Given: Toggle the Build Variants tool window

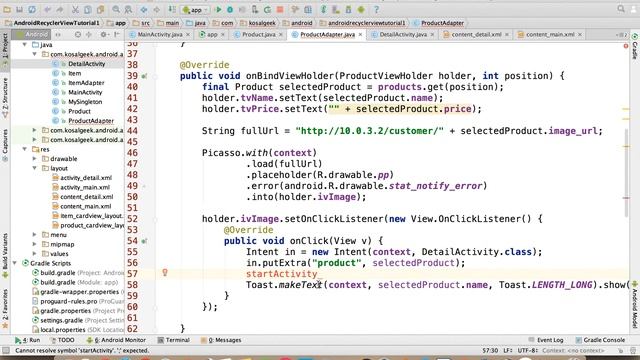Looking at the screenshot, I should coord(5,255).
